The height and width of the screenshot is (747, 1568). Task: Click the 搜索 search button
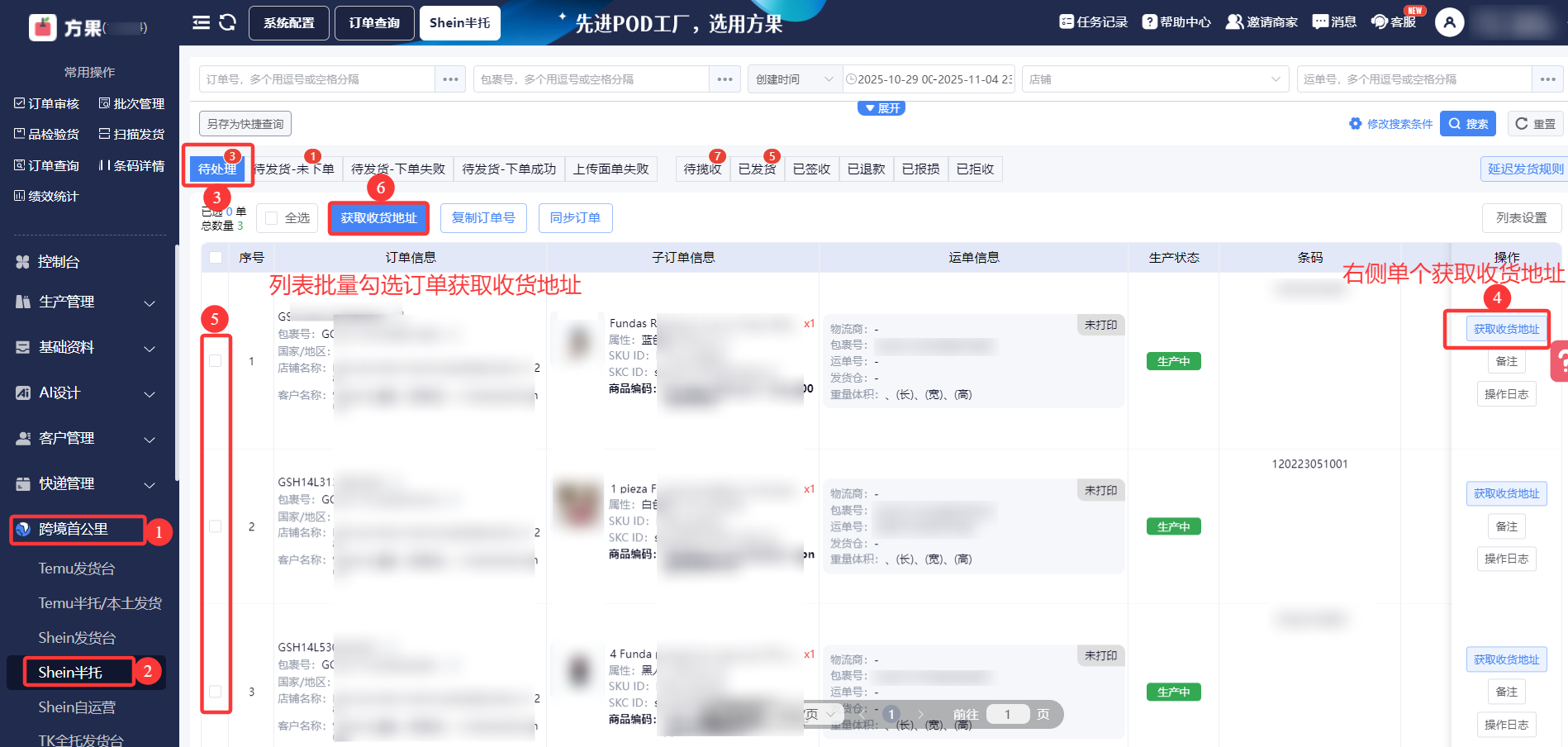pos(1468,124)
